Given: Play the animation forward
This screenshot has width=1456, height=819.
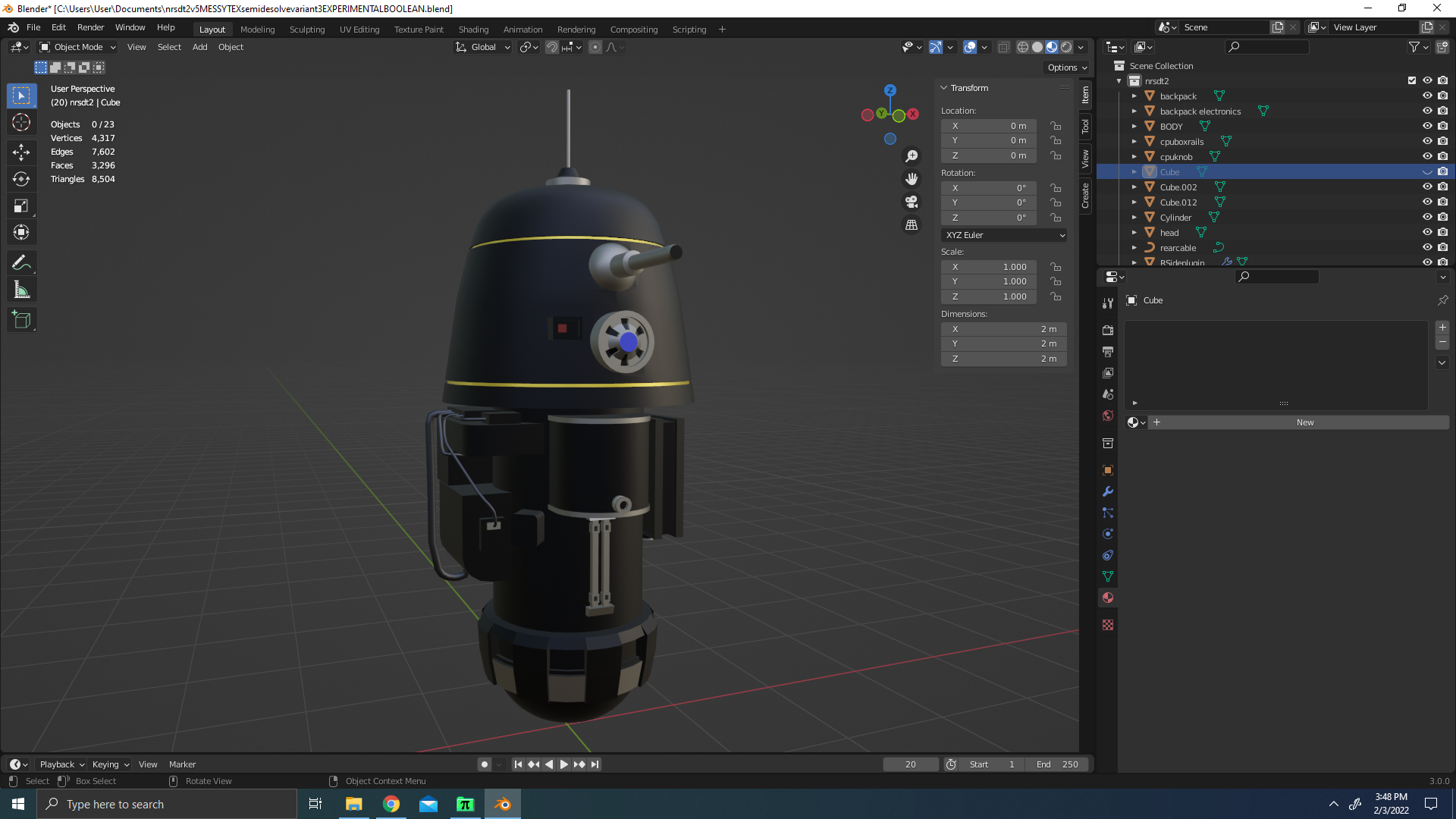Looking at the screenshot, I should pyautogui.click(x=563, y=764).
